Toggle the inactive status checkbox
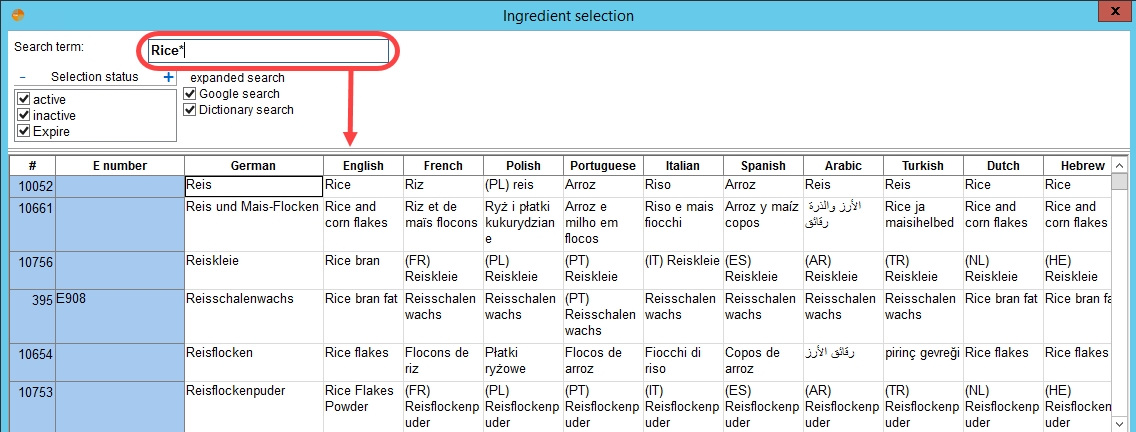 pyautogui.click(x=22, y=115)
